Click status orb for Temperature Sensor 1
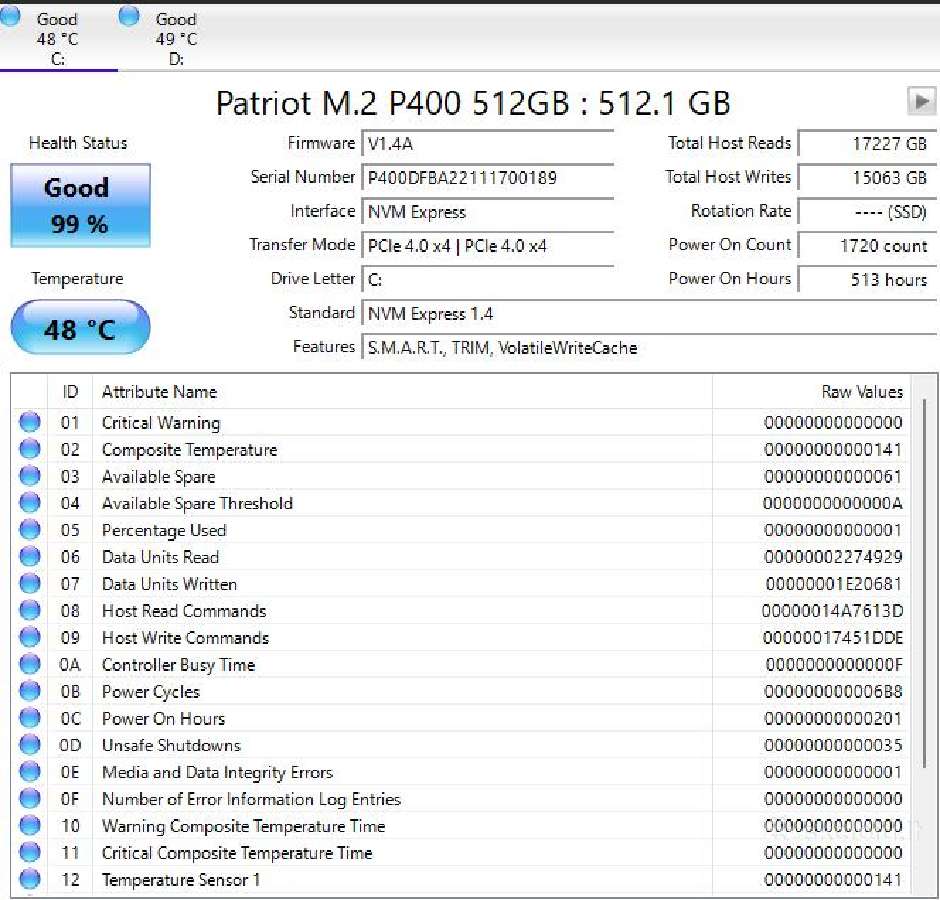Image resolution: width=940 pixels, height=900 pixels. click(x=29, y=879)
